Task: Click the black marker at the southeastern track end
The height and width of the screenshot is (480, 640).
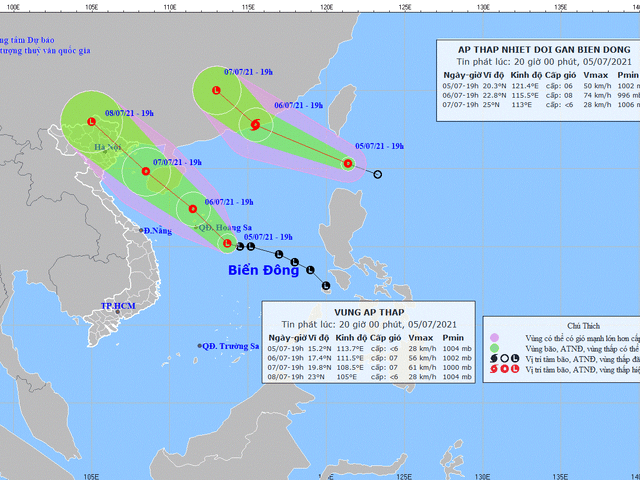Action: (x=326, y=286)
